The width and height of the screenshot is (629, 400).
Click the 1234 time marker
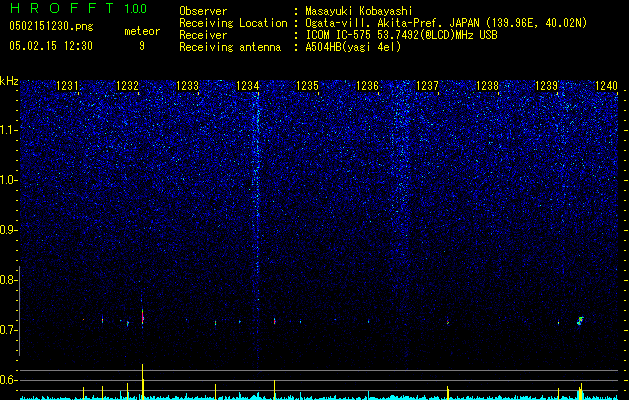(248, 85)
